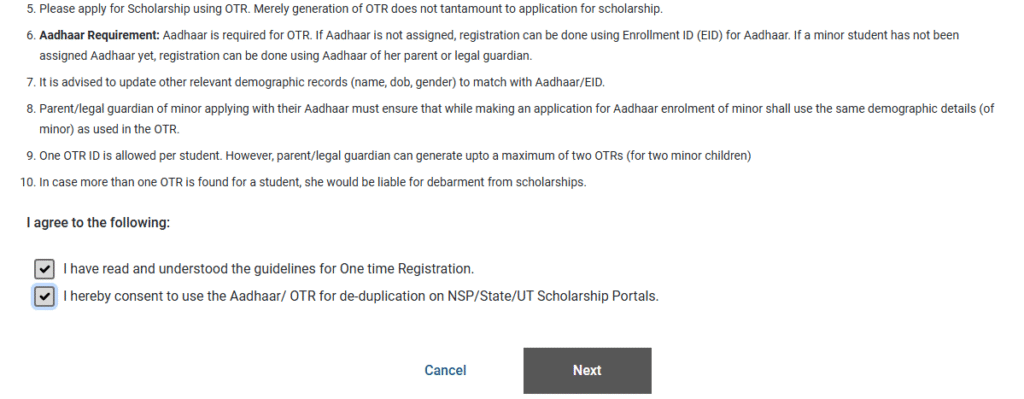
Task: Click 'NSP/State/UT Scholarship Portals' text in consent label
Action: [552, 296]
